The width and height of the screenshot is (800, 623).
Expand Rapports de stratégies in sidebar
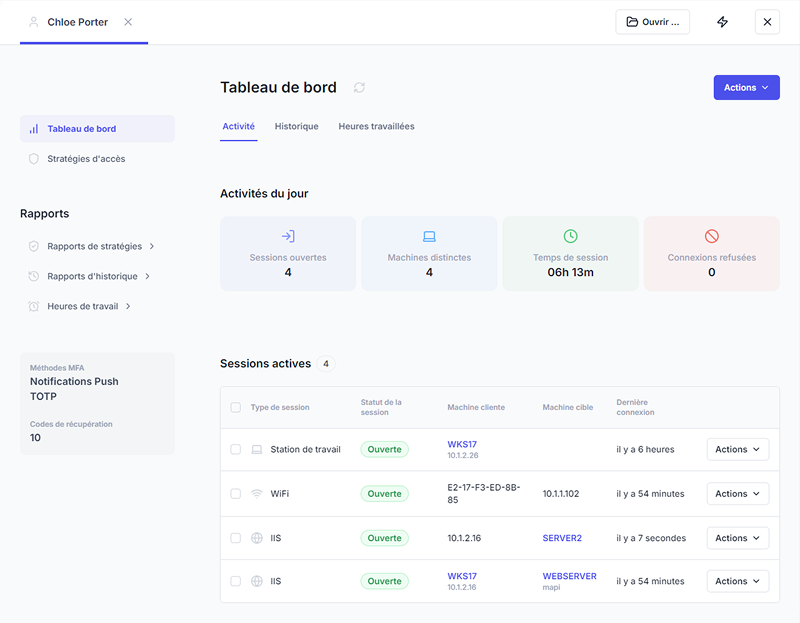(x=100, y=246)
